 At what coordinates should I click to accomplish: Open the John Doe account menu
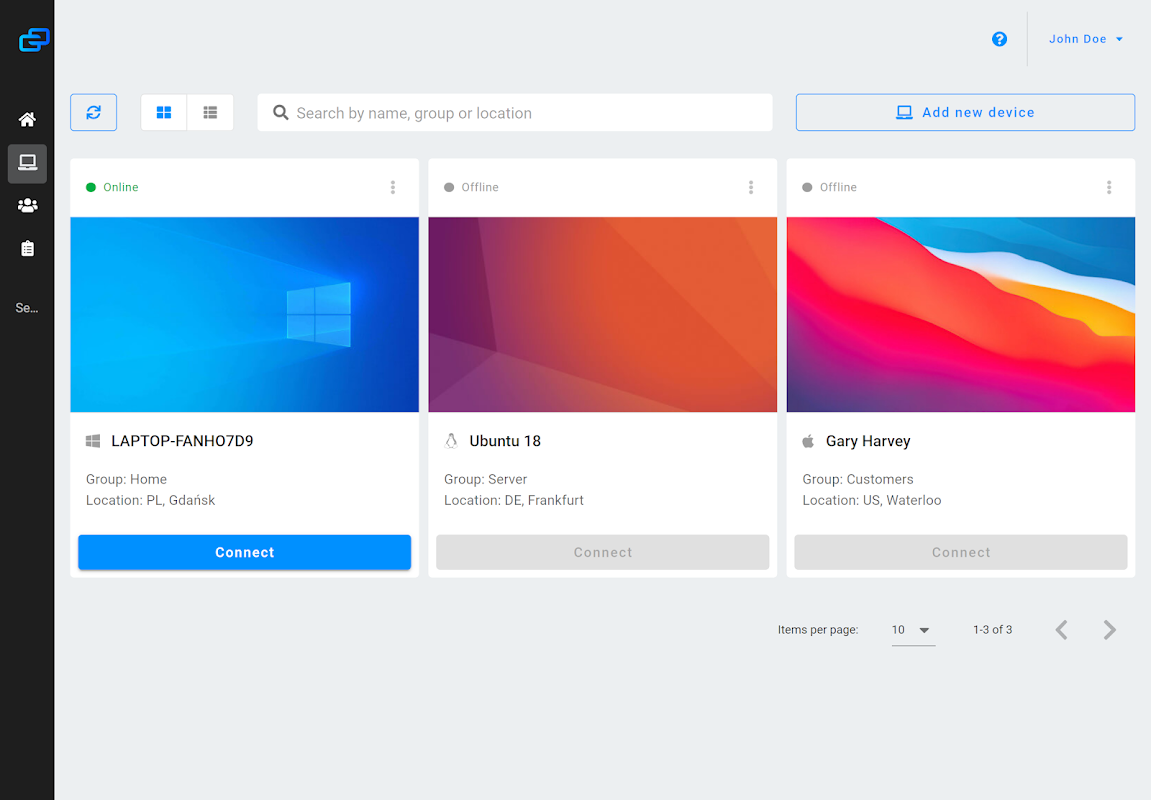(x=1086, y=39)
